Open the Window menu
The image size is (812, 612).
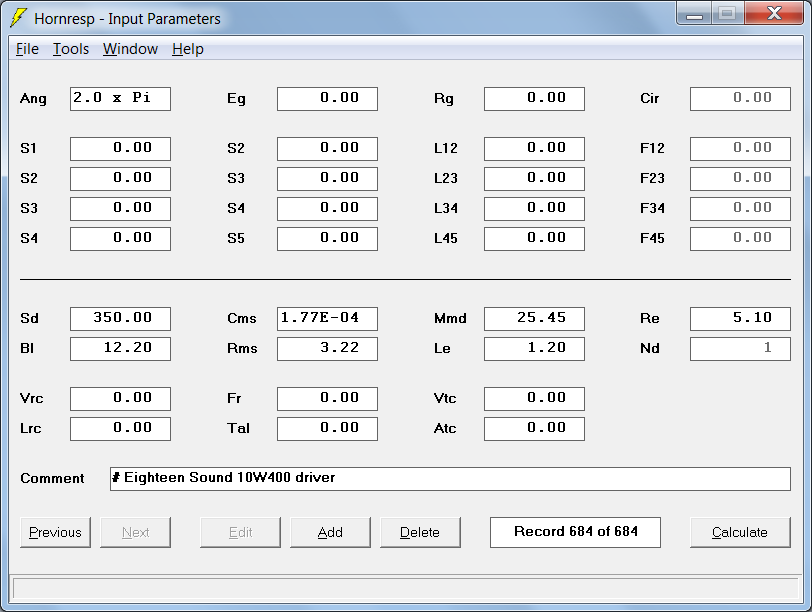pos(130,49)
